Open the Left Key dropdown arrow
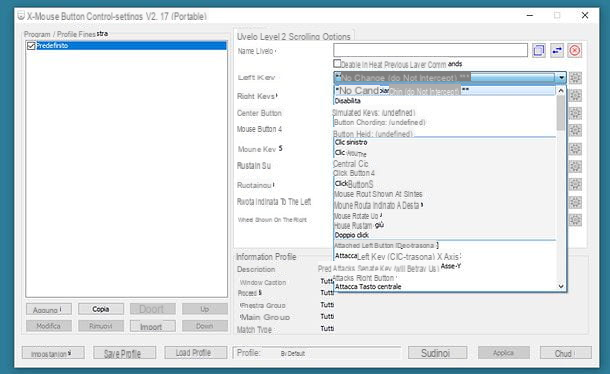 561,78
